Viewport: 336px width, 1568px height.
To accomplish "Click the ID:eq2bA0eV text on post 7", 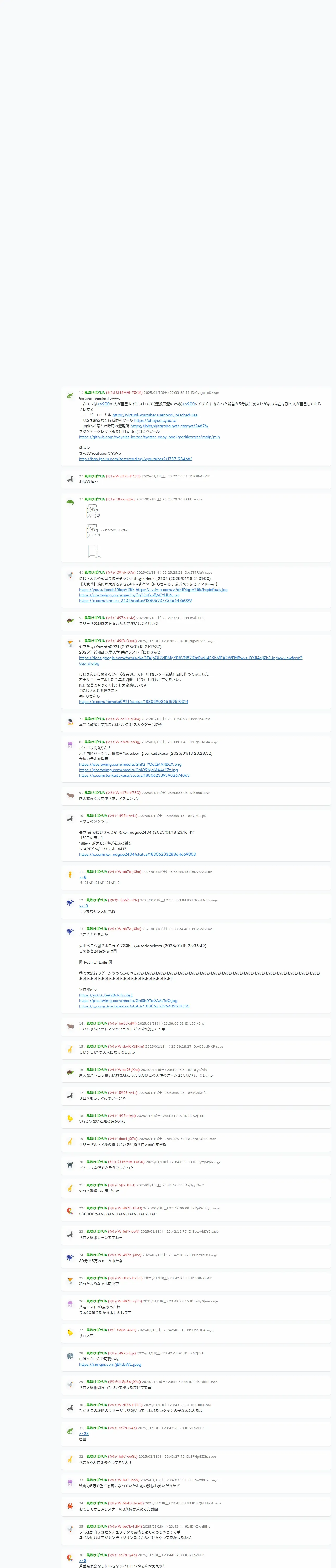I will point(199,719).
